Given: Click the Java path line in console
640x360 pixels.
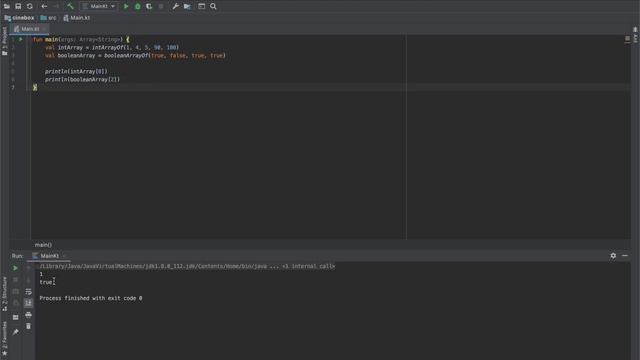Looking at the screenshot, I should point(187,266).
